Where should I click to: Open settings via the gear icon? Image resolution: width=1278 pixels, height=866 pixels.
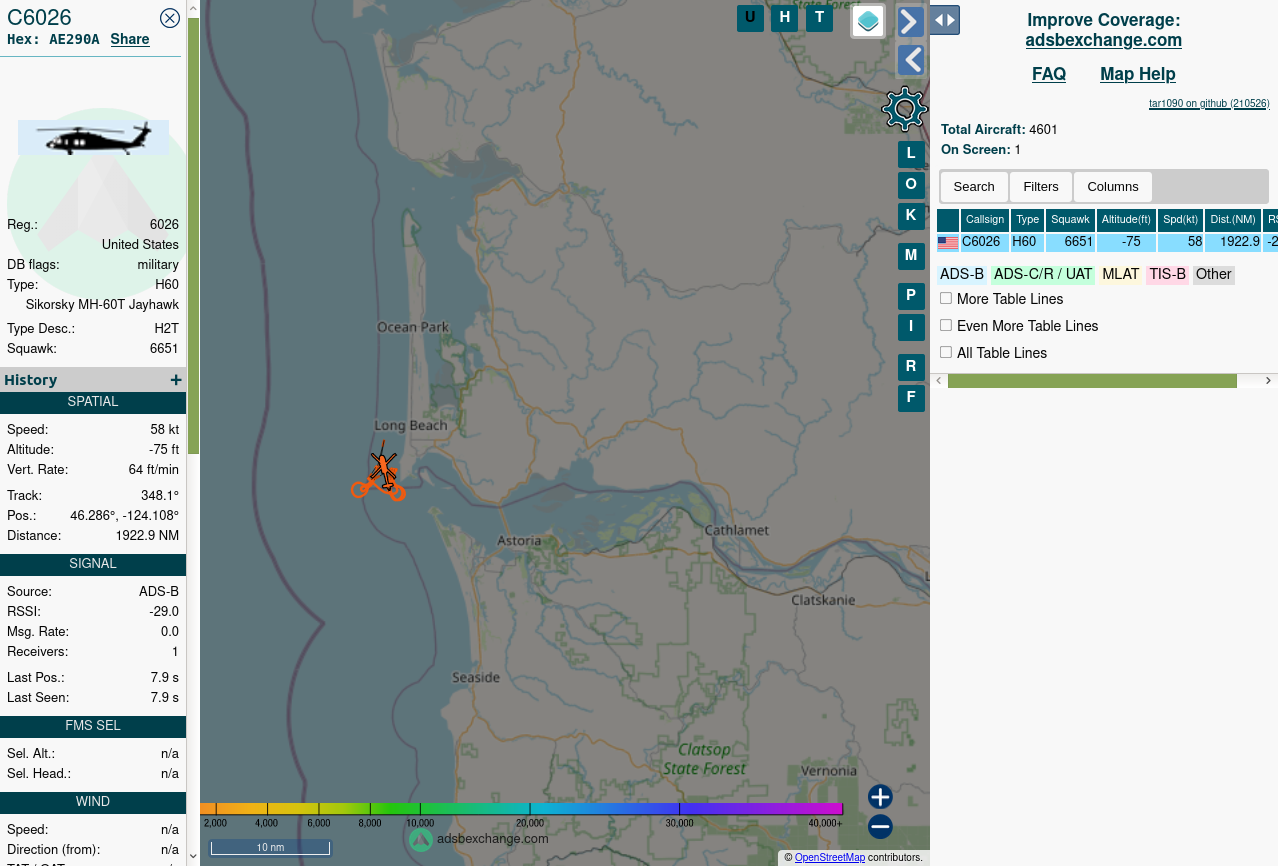pyautogui.click(x=905, y=109)
